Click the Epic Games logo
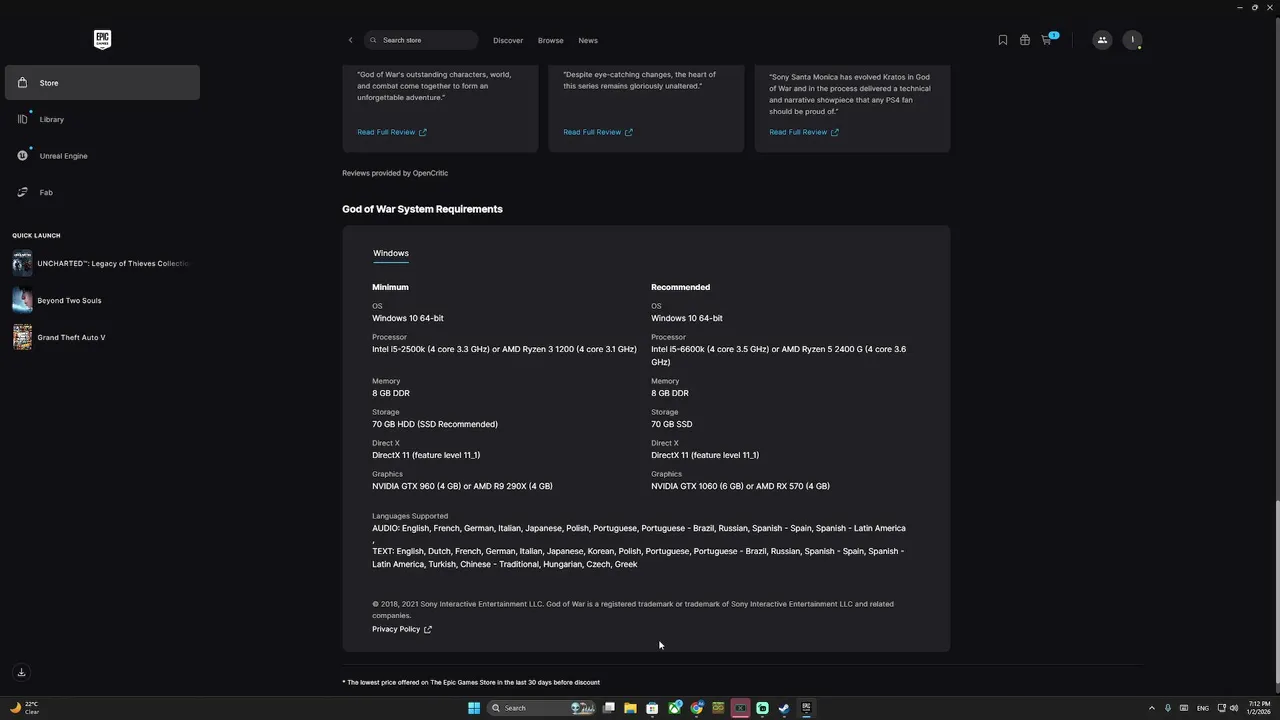 [x=102, y=40]
